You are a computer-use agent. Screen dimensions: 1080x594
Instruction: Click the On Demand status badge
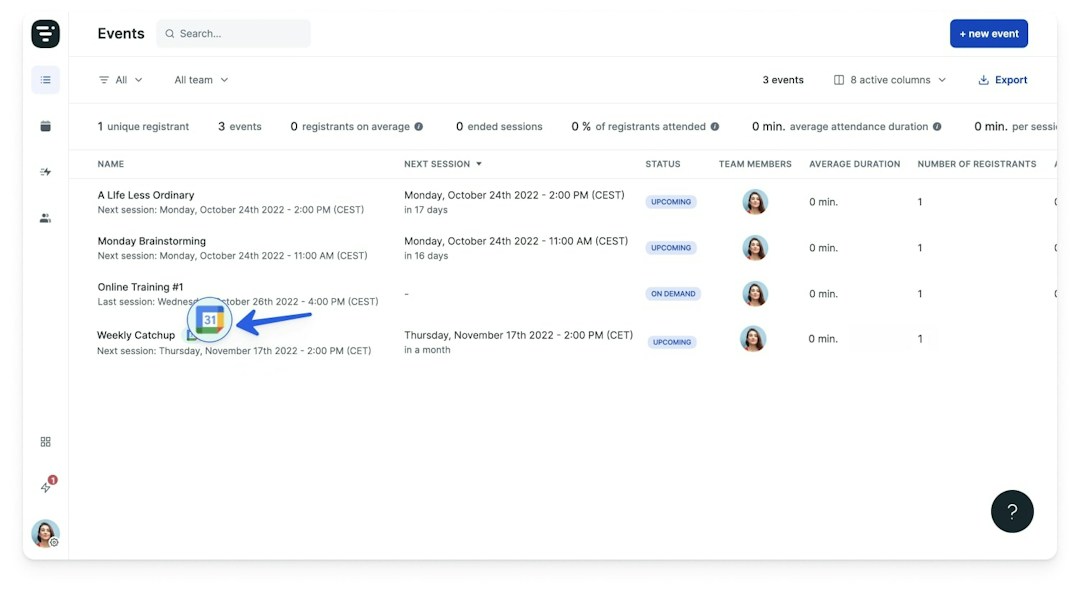click(673, 294)
